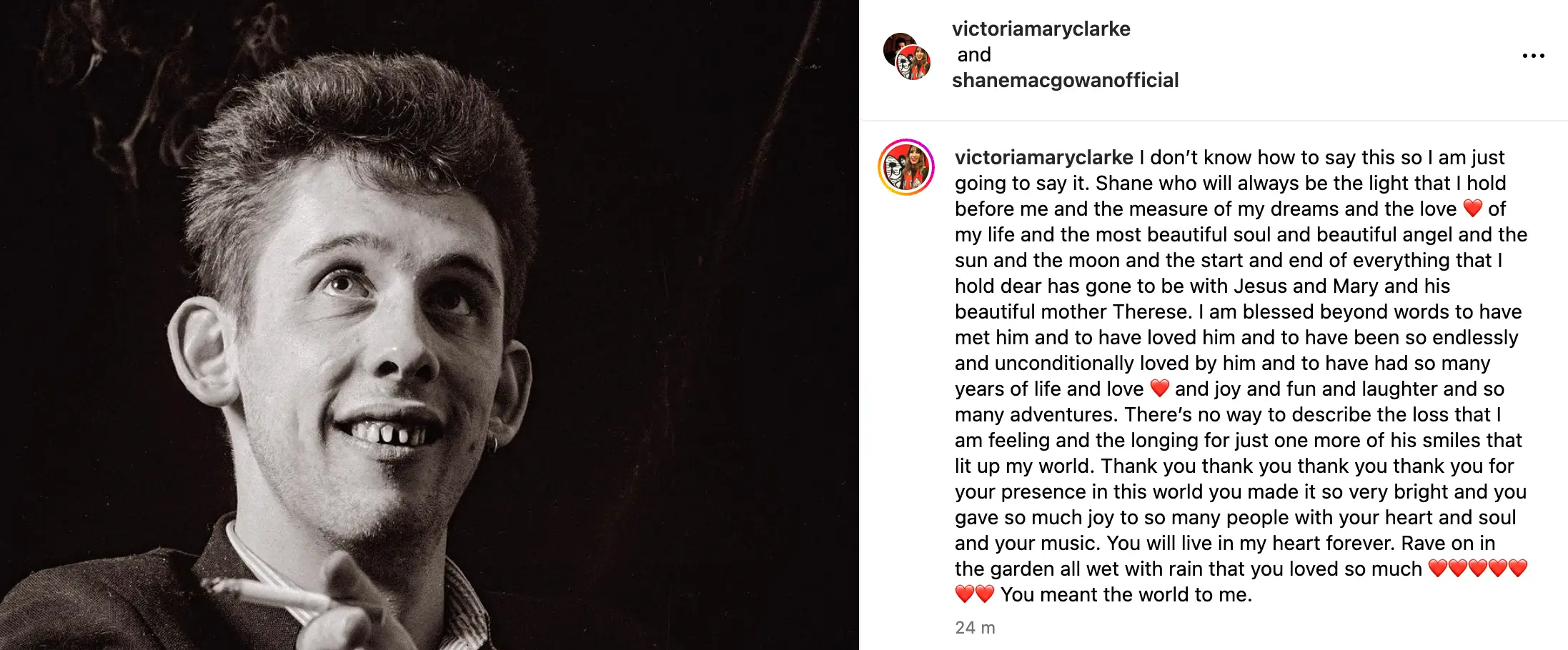Open victoriamaryclarke's profile from the header username

[1041, 29]
